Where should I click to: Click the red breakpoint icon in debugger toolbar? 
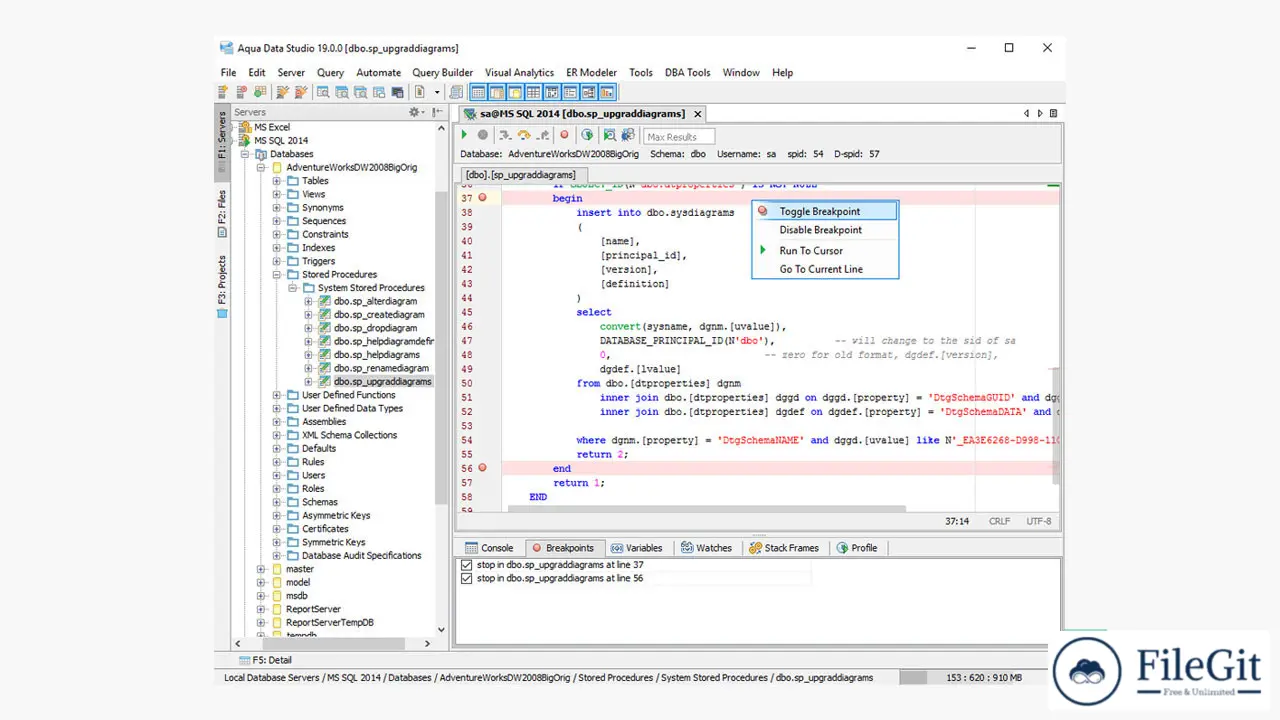click(x=564, y=135)
